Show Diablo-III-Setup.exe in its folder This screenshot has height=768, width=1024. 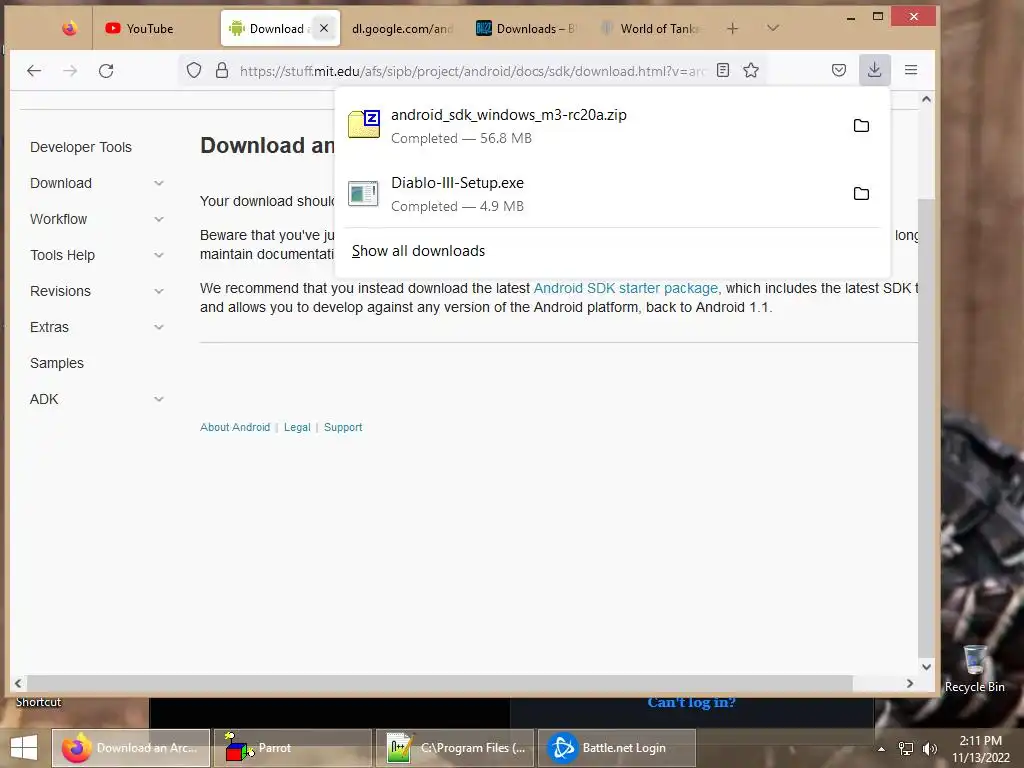point(861,193)
